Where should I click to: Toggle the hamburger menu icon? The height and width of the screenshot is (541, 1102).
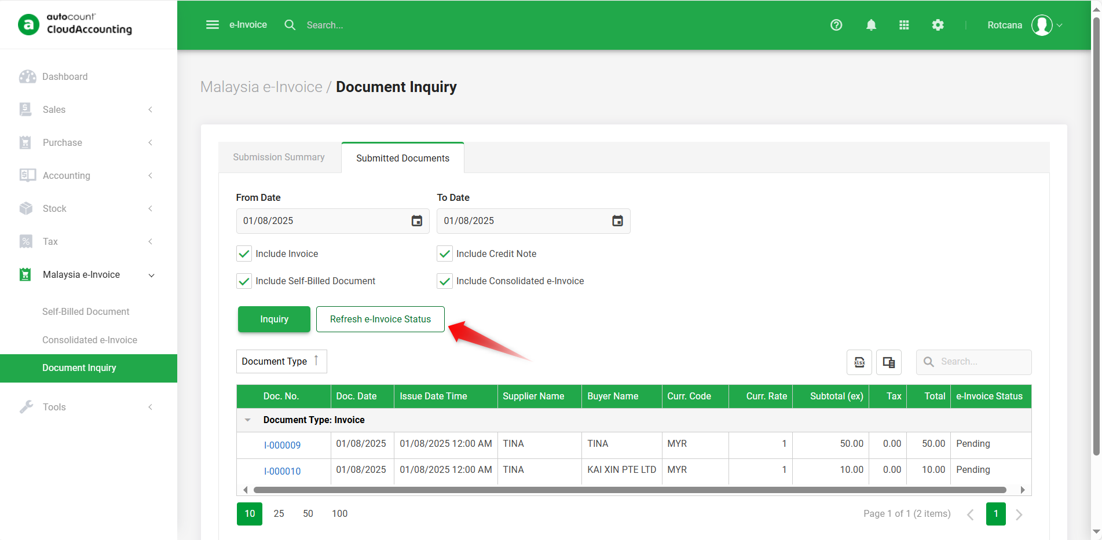coord(212,25)
